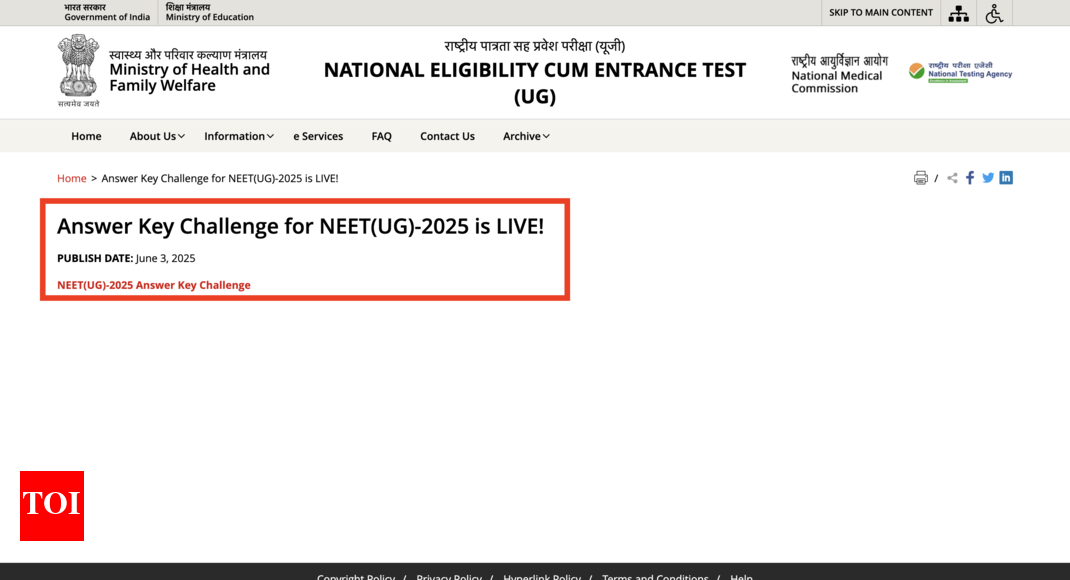Viewport: 1070px width, 580px height.
Task: Go to Home in the navigation bar
Action: [86, 136]
